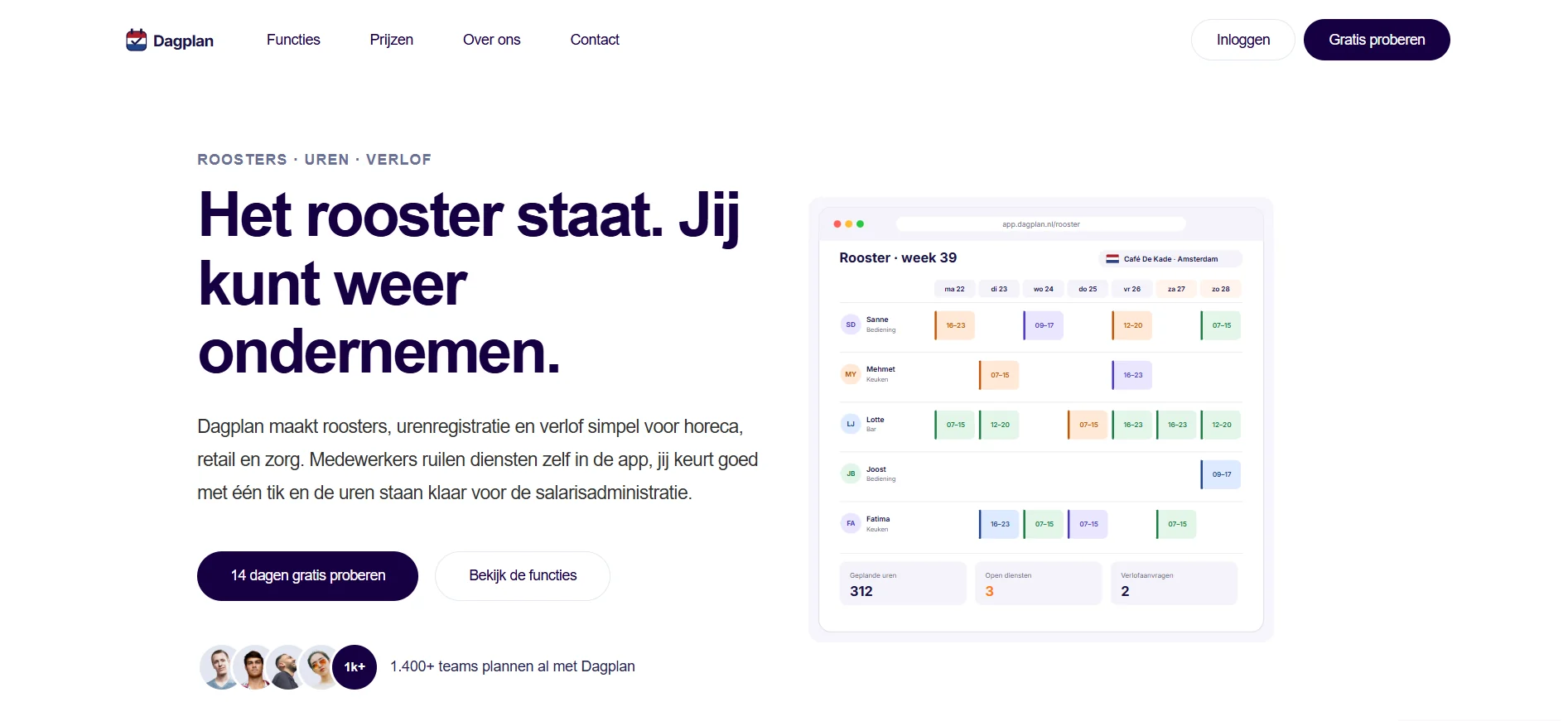
Task: Click Sanne's 16–23 shift on Monday
Action: 955,325
